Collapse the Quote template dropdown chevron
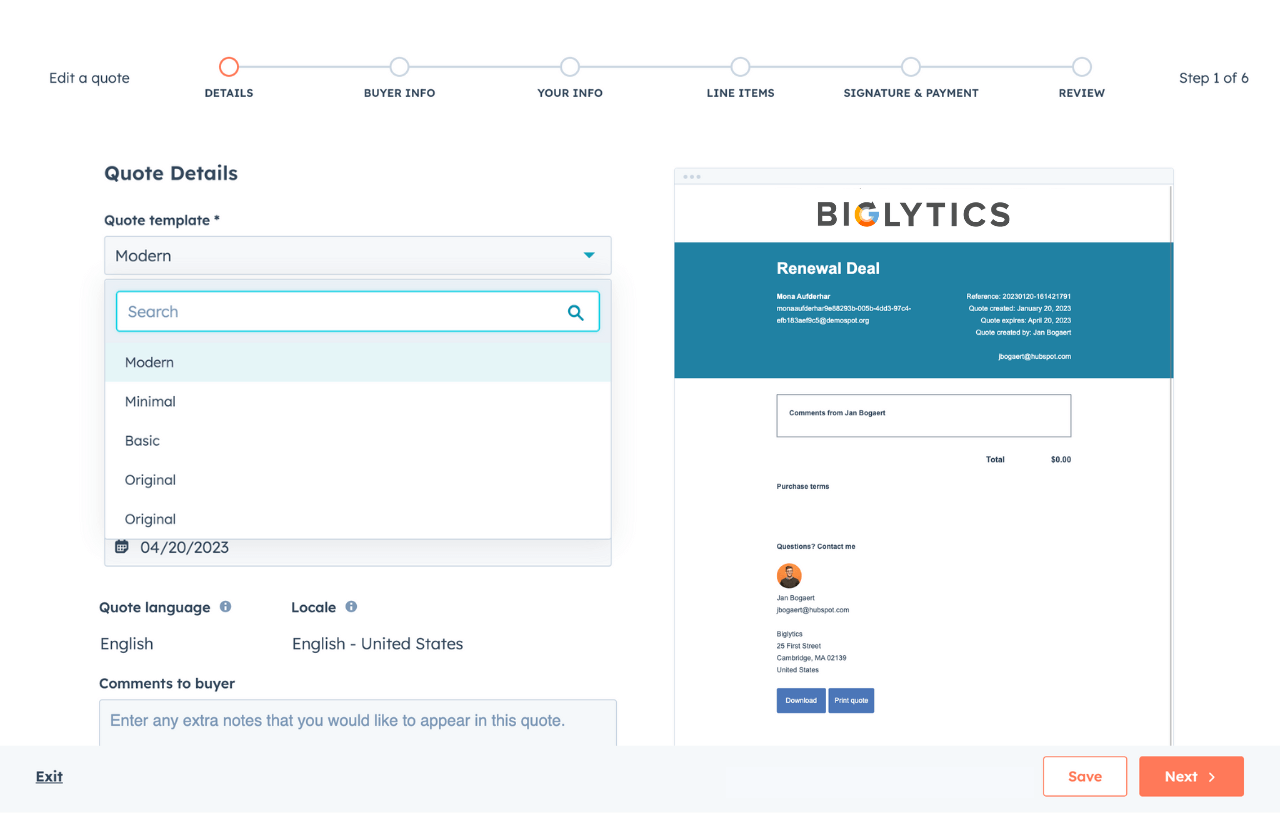1280x813 pixels. 589,255
